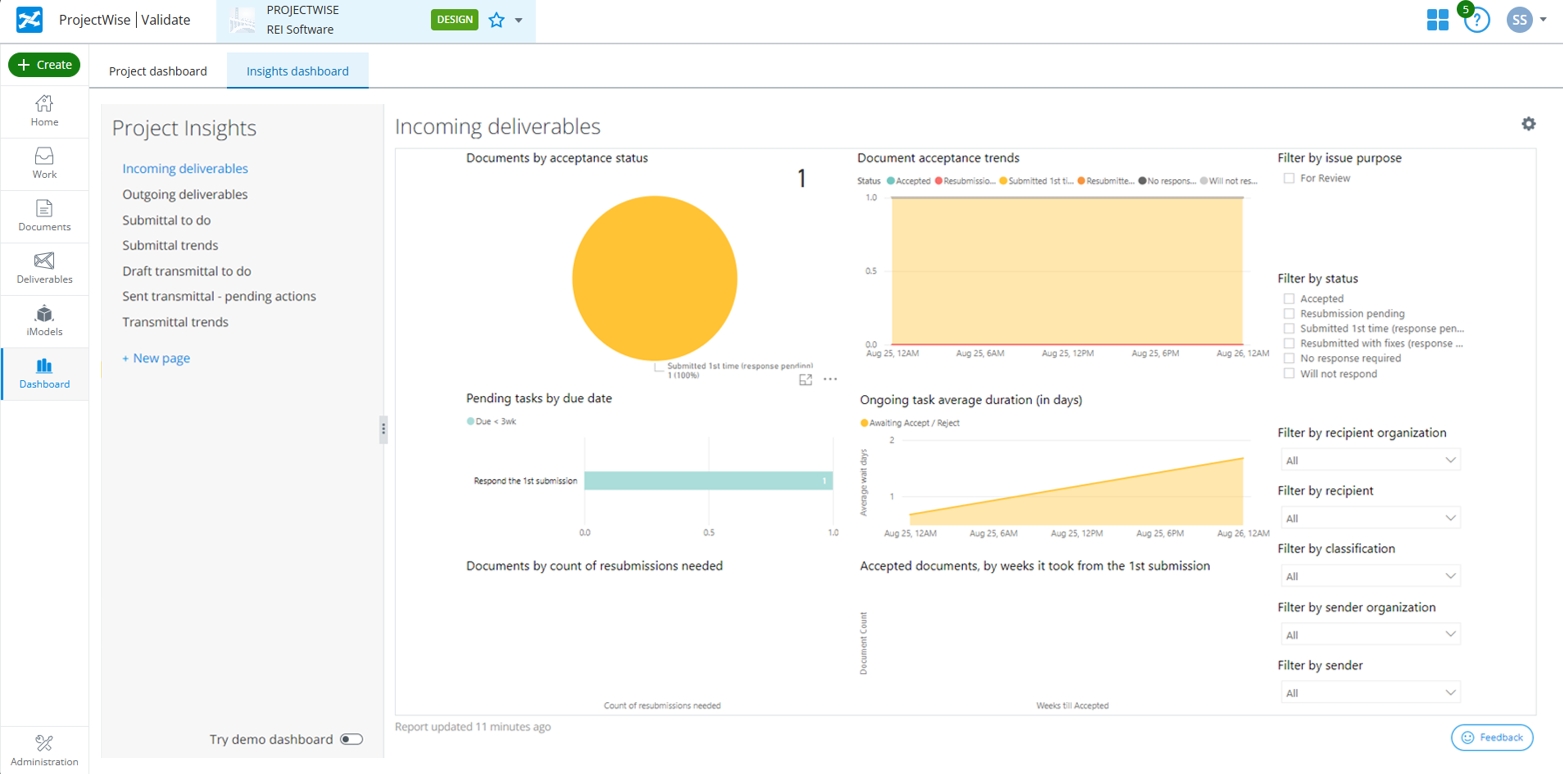The image size is (1563, 774).
Task: Open dashboard settings gear icon
Action: 1528,124
